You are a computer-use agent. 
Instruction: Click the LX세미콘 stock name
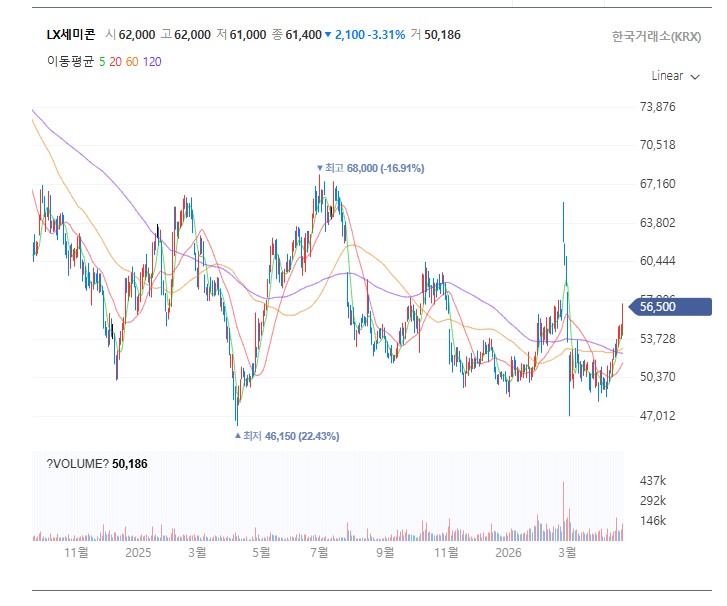point(71,35)
